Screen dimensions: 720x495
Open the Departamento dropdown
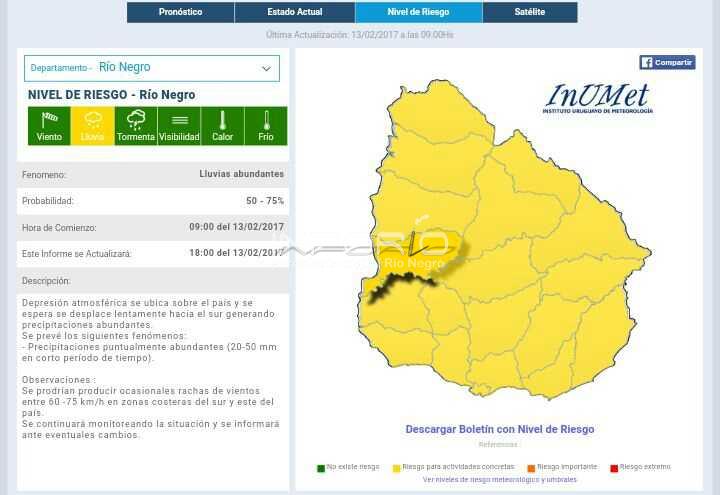[152, 68]
